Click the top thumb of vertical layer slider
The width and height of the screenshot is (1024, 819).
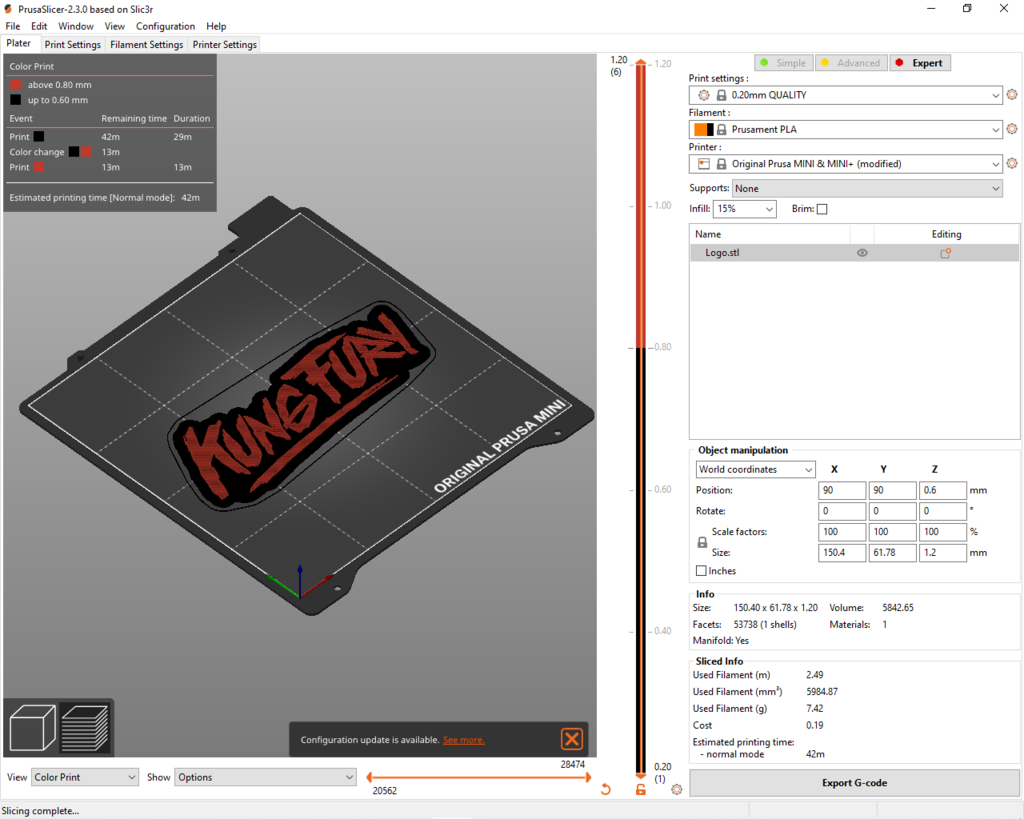(641, 63)
